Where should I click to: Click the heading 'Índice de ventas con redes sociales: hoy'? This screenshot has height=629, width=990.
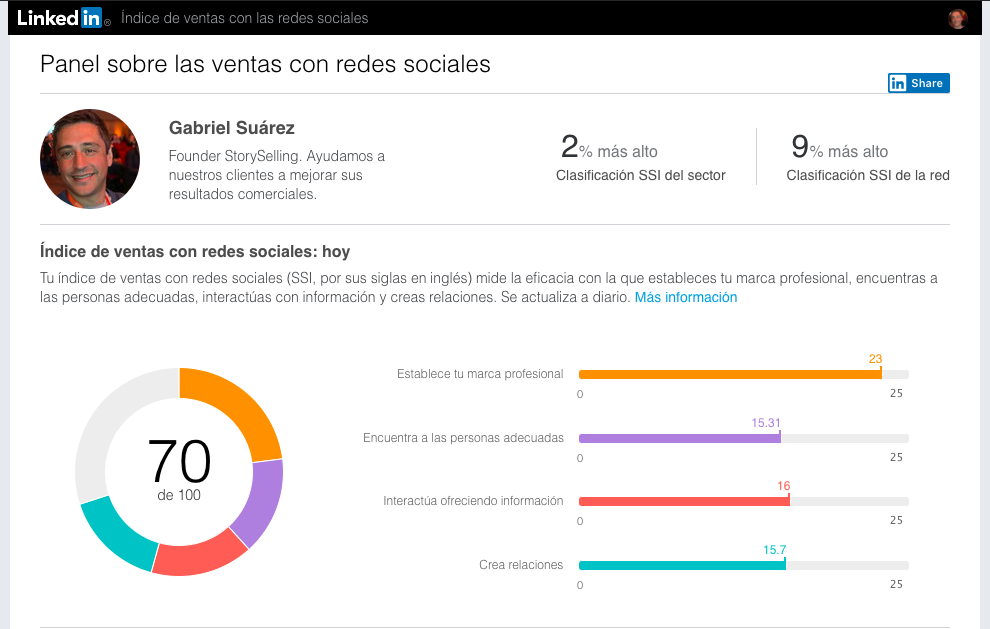tap(194, 251)
